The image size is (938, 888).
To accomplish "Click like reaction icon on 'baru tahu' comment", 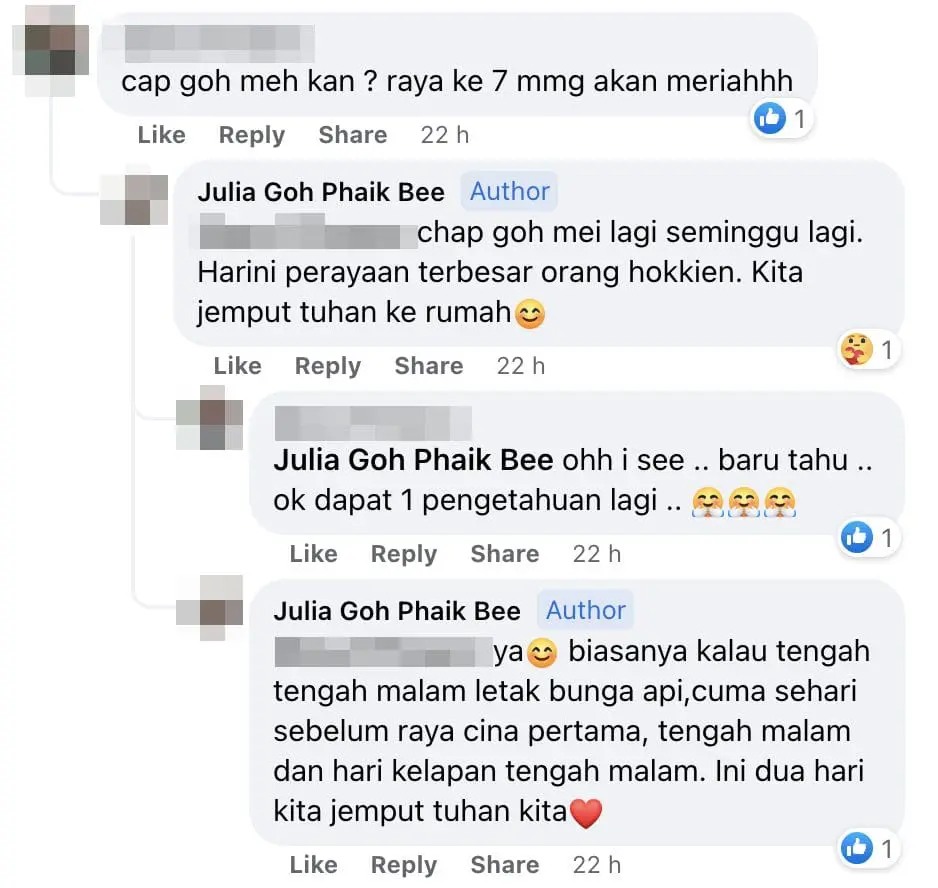I will coord(857,537).
